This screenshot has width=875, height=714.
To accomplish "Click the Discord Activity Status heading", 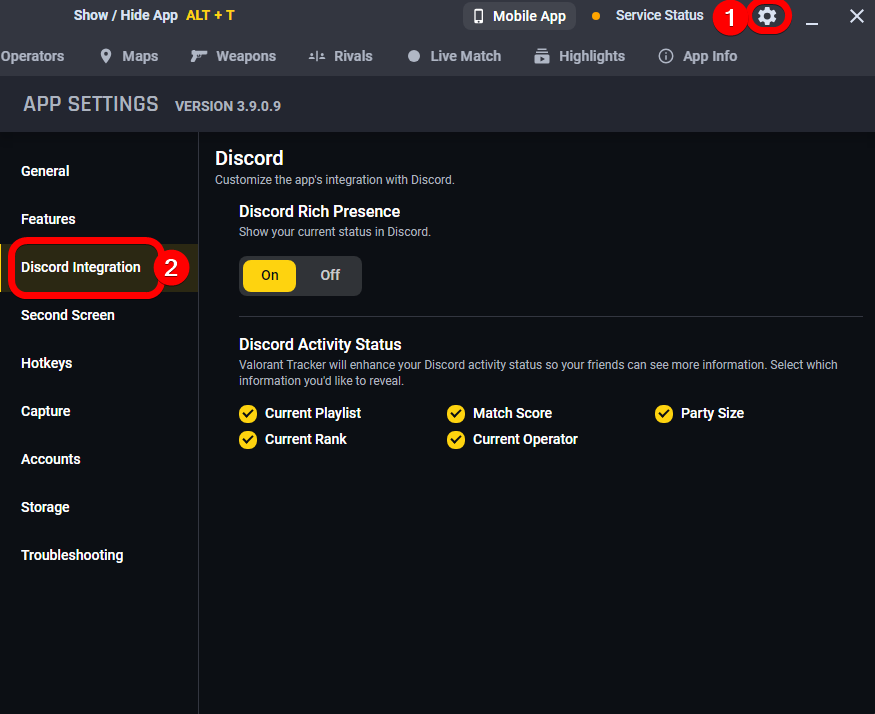I will 320,344.
